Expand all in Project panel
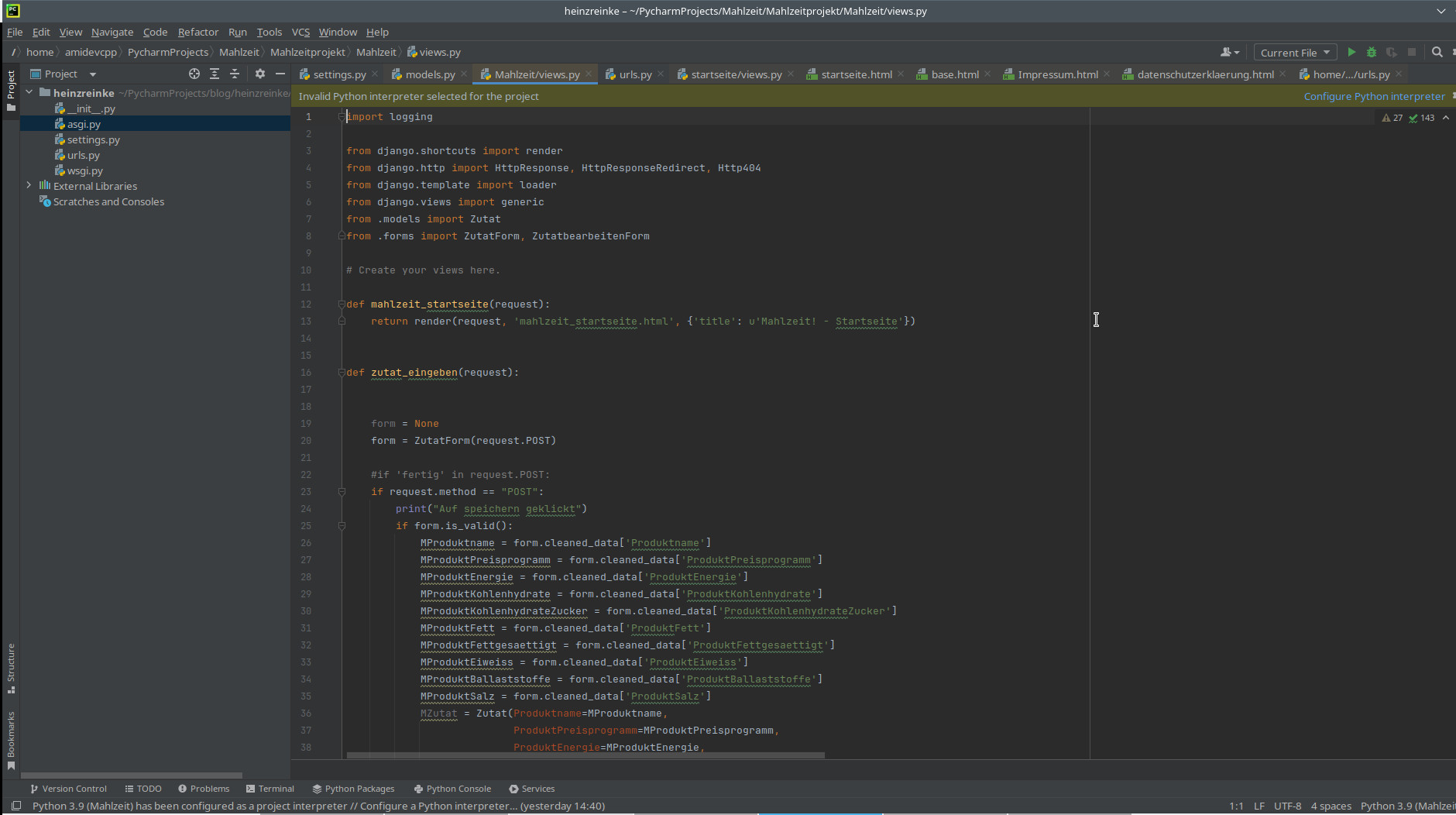Image resolution: width=1456 pixels, height=815 pixels. (215, 74)
